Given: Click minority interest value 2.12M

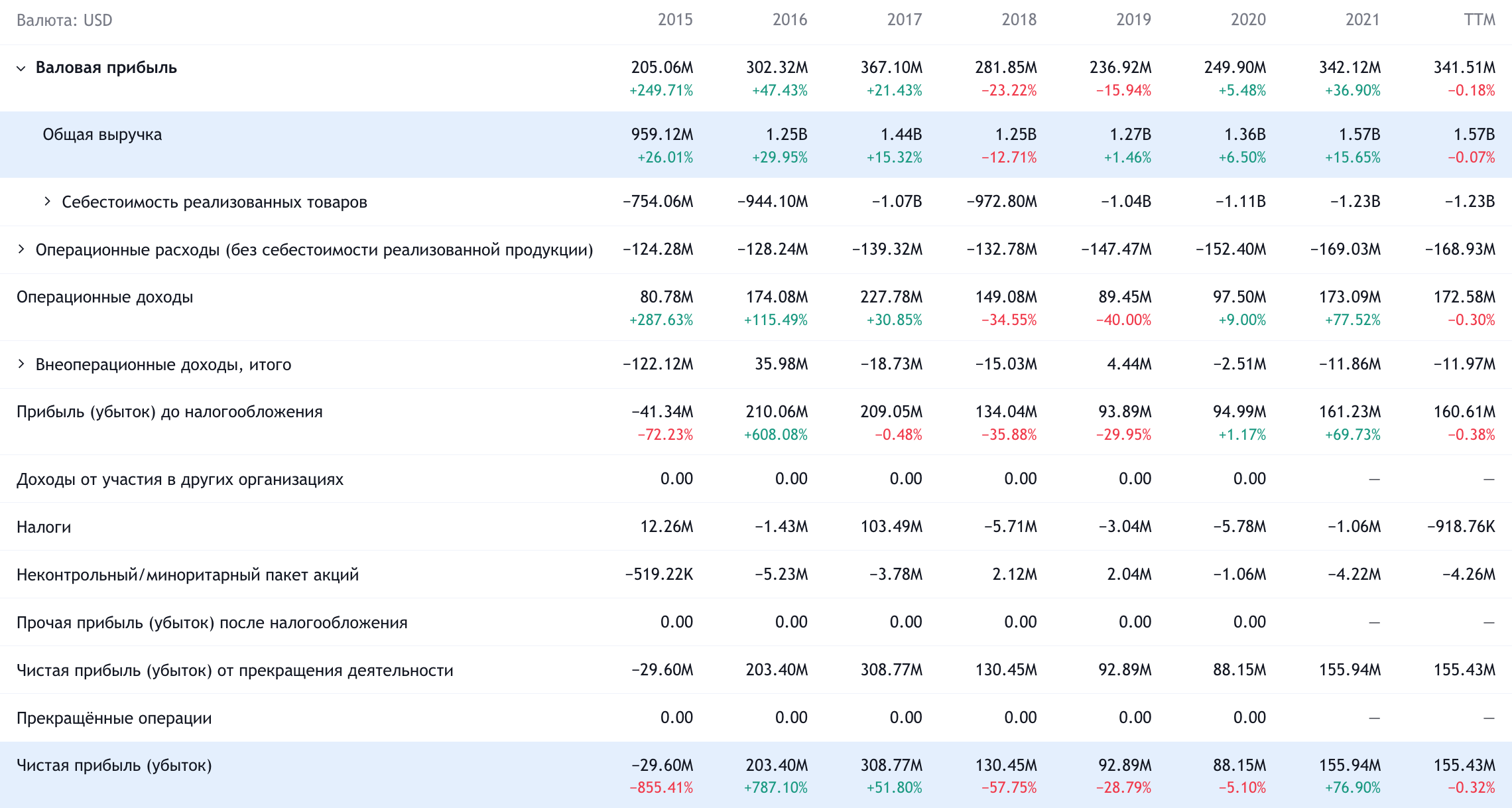Looking at the screenshot, I should coord(1015,574).
